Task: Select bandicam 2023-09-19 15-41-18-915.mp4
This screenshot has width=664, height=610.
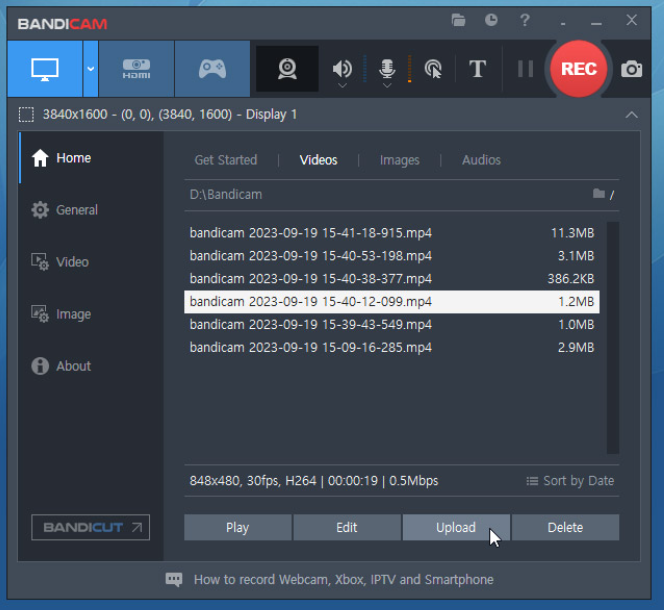Action: [x=392, y=233]
